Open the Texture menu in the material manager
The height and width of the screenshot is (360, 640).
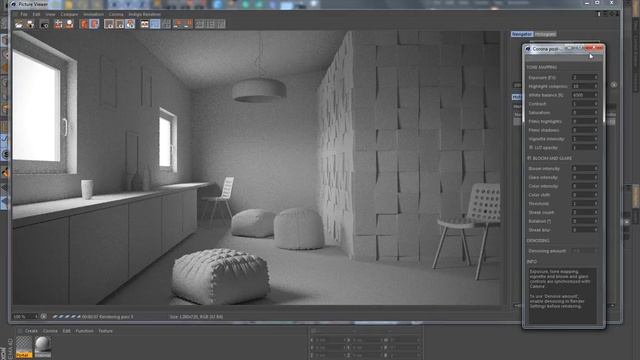[x=106, y=331]
